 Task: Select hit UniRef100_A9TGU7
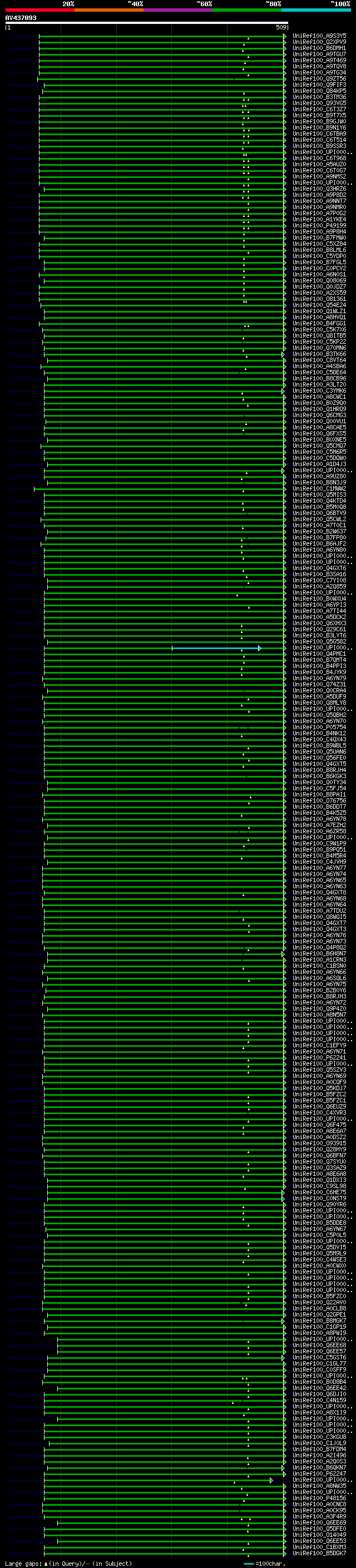[319, 54]
